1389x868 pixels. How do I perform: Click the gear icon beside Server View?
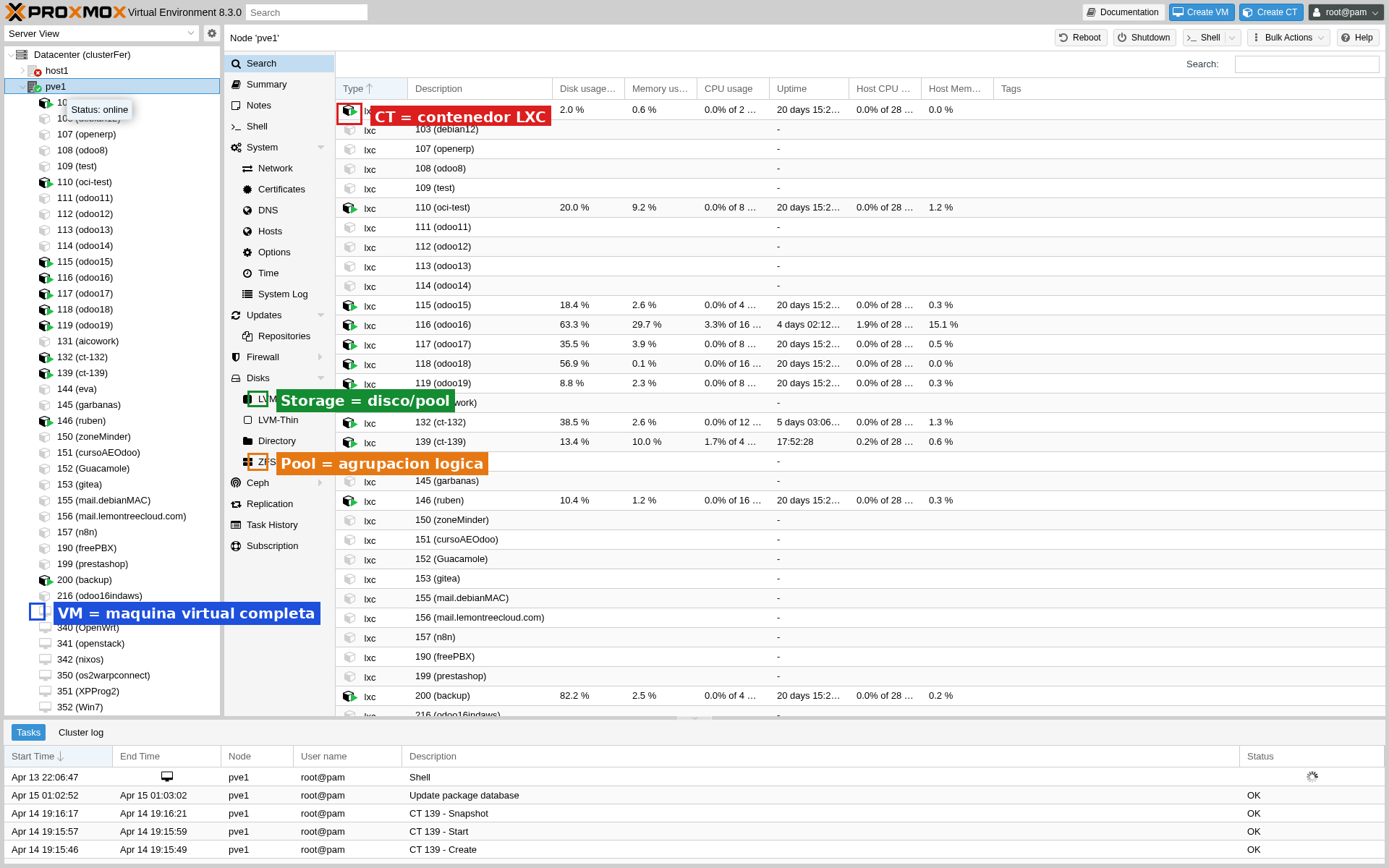pyautogui.click(x=211, y=33)
